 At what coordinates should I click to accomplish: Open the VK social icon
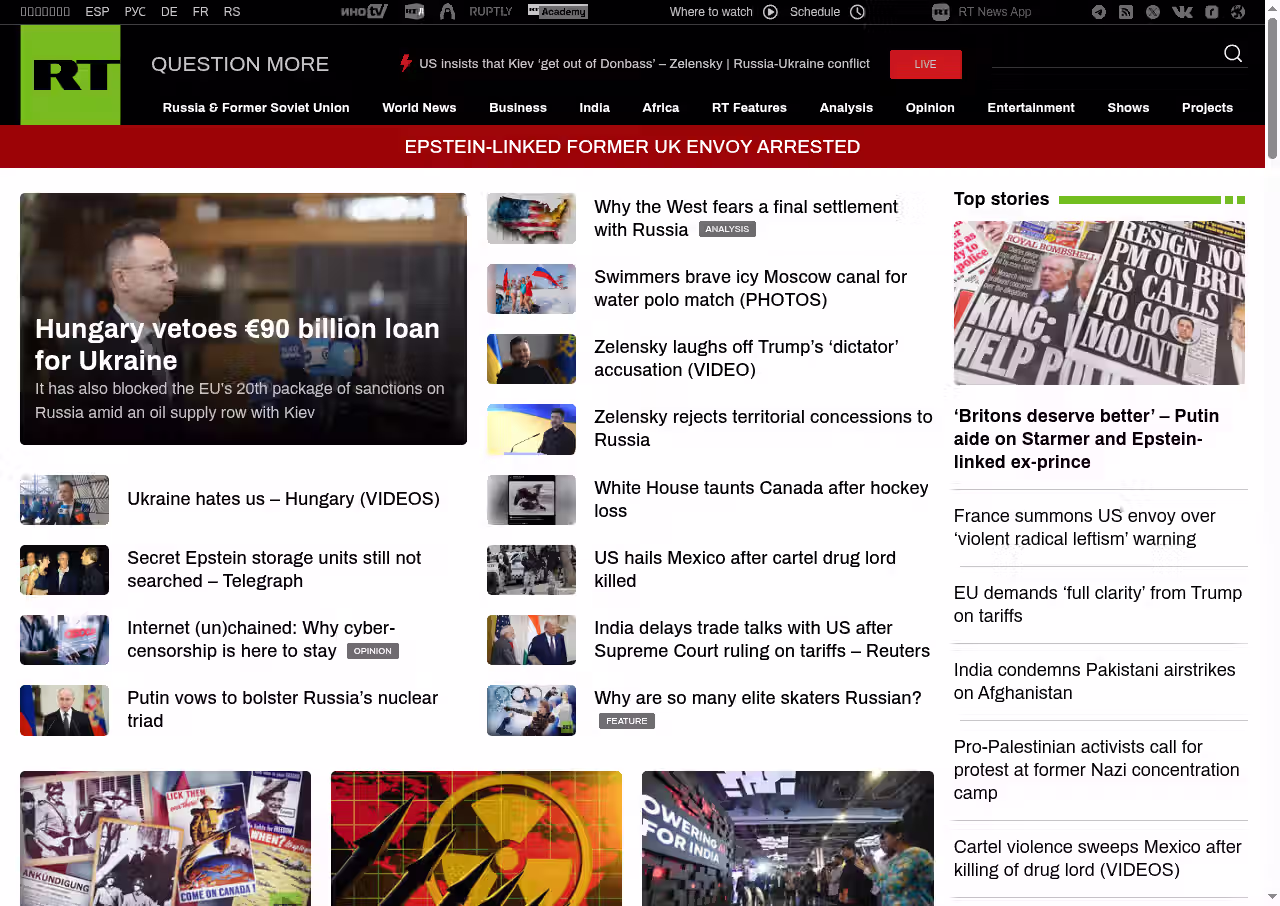coord(1182,12)
